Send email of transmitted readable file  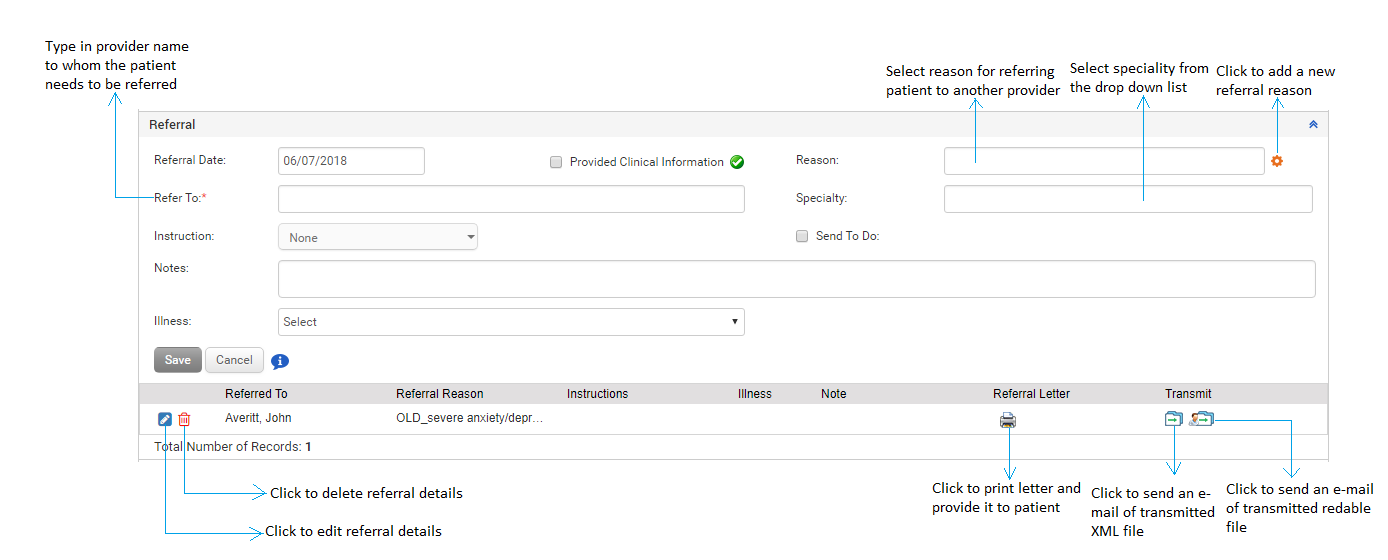1201,420
